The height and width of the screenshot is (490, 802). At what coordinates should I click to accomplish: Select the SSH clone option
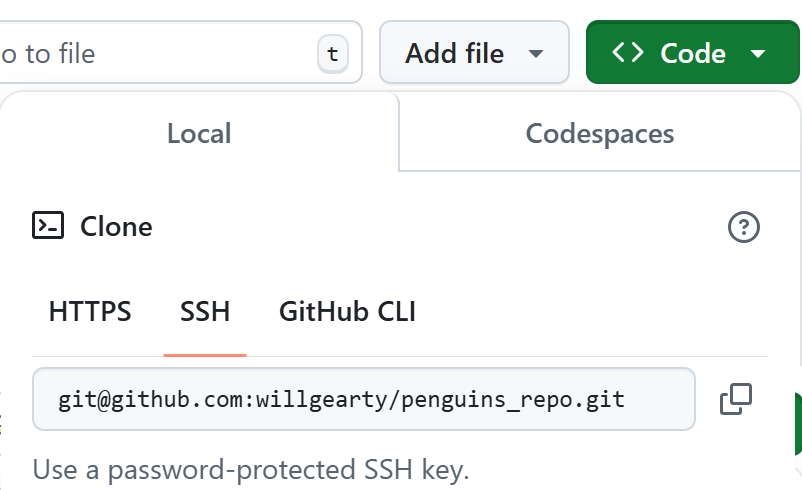[x=205, y=311]
